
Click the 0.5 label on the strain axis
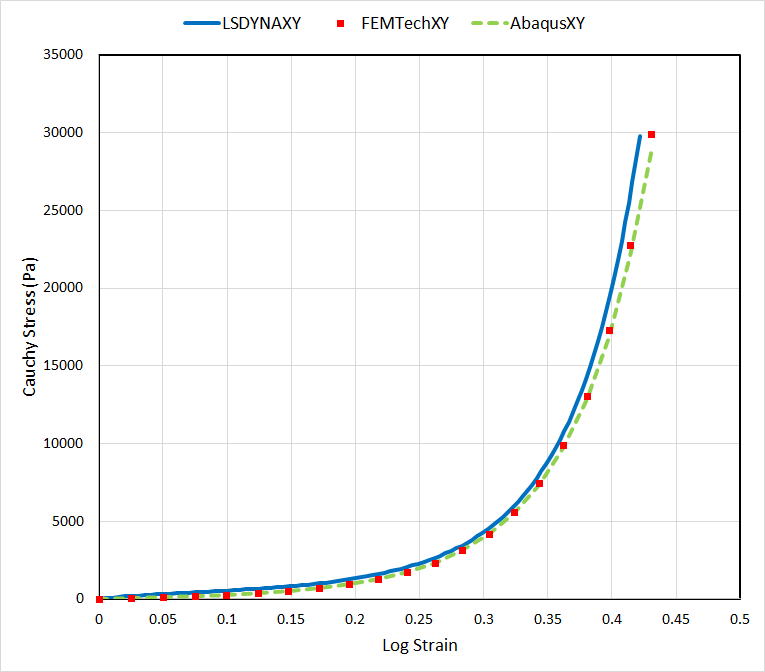pyautogui.click(x=739, y=619)
